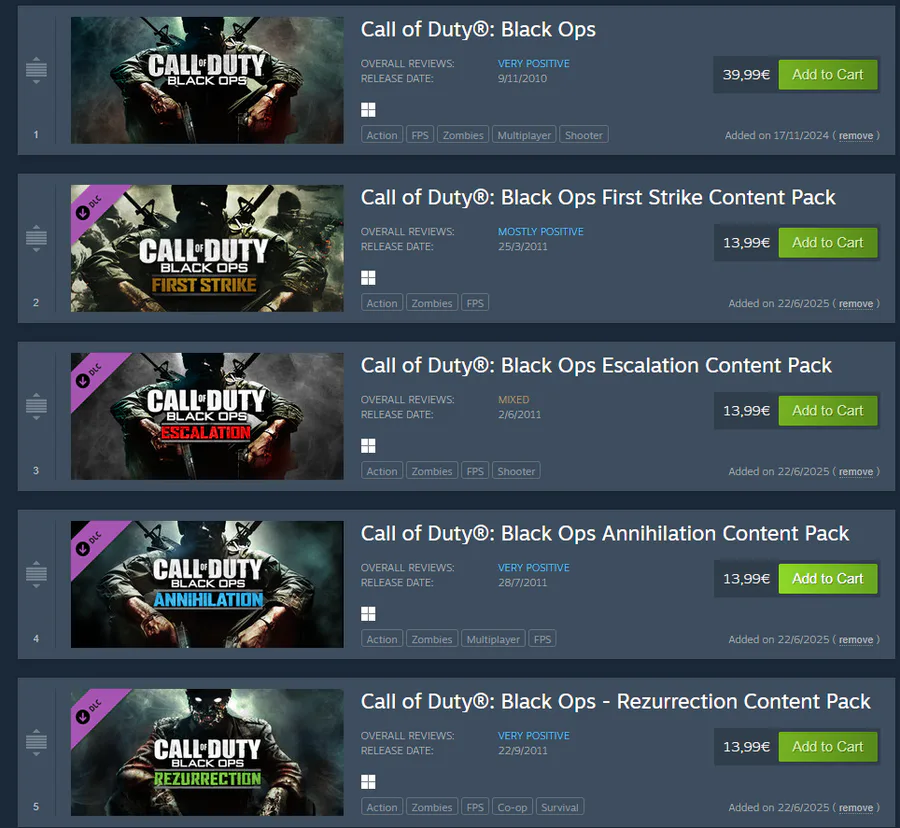The width and height of the screenshot is (900, 828).
Task: Select the Shooter tag on Escalation
Action: [516, 471]
